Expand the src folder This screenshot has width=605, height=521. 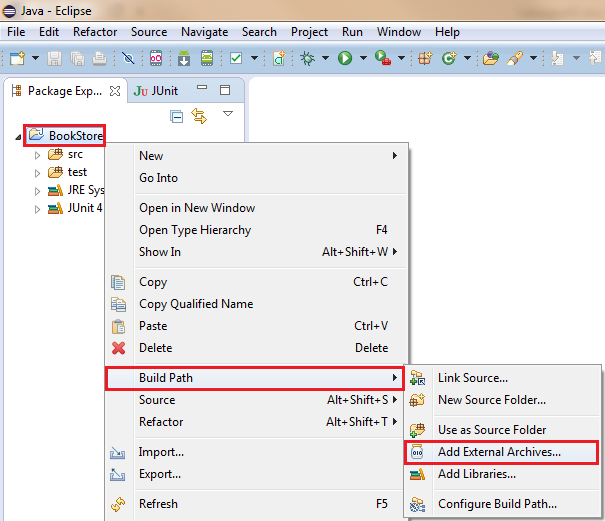point(37,155)
